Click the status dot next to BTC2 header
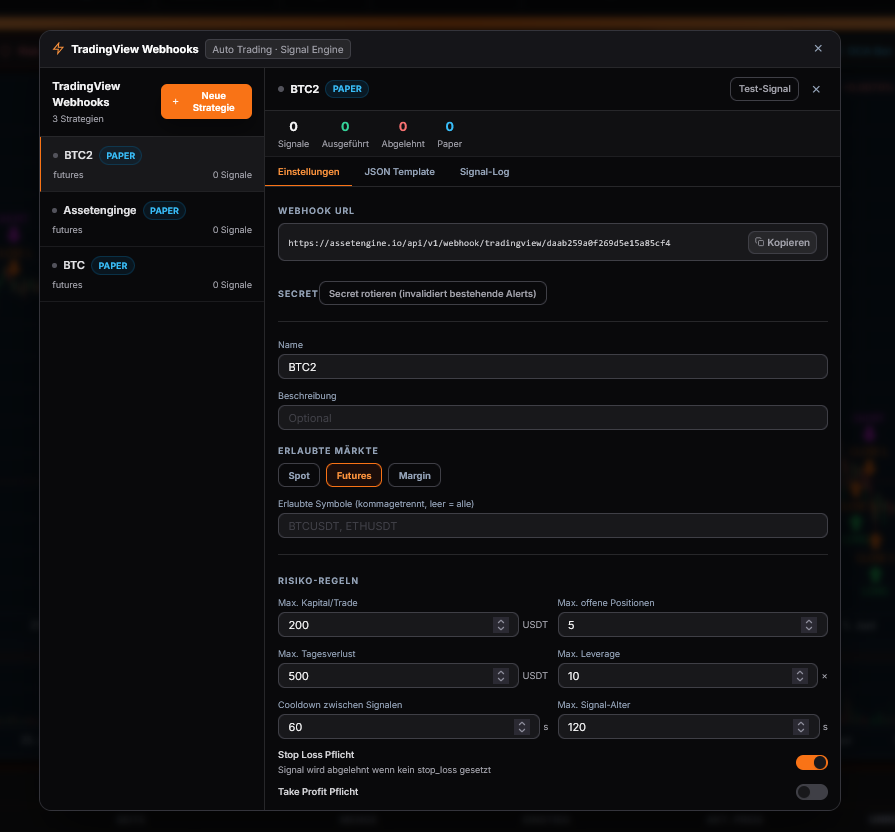The width and height of the screenshot is (895, 832). 281,89
